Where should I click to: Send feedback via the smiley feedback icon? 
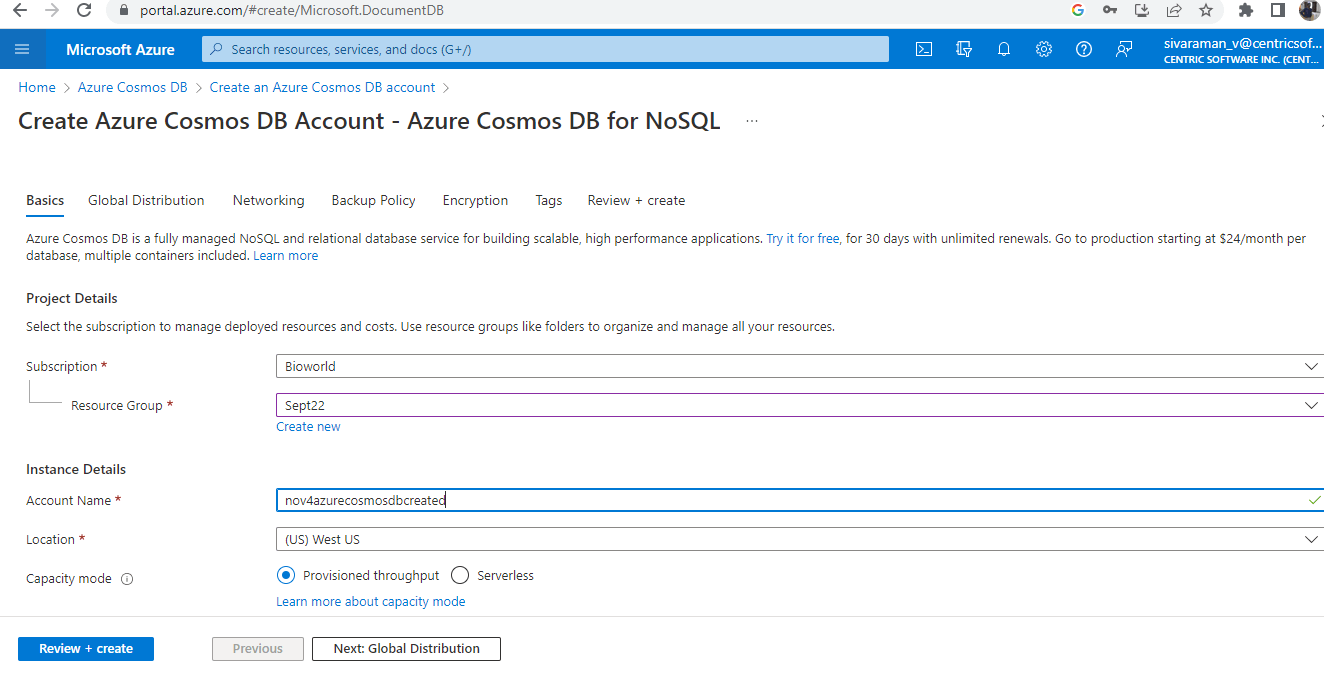(1123, 48)
